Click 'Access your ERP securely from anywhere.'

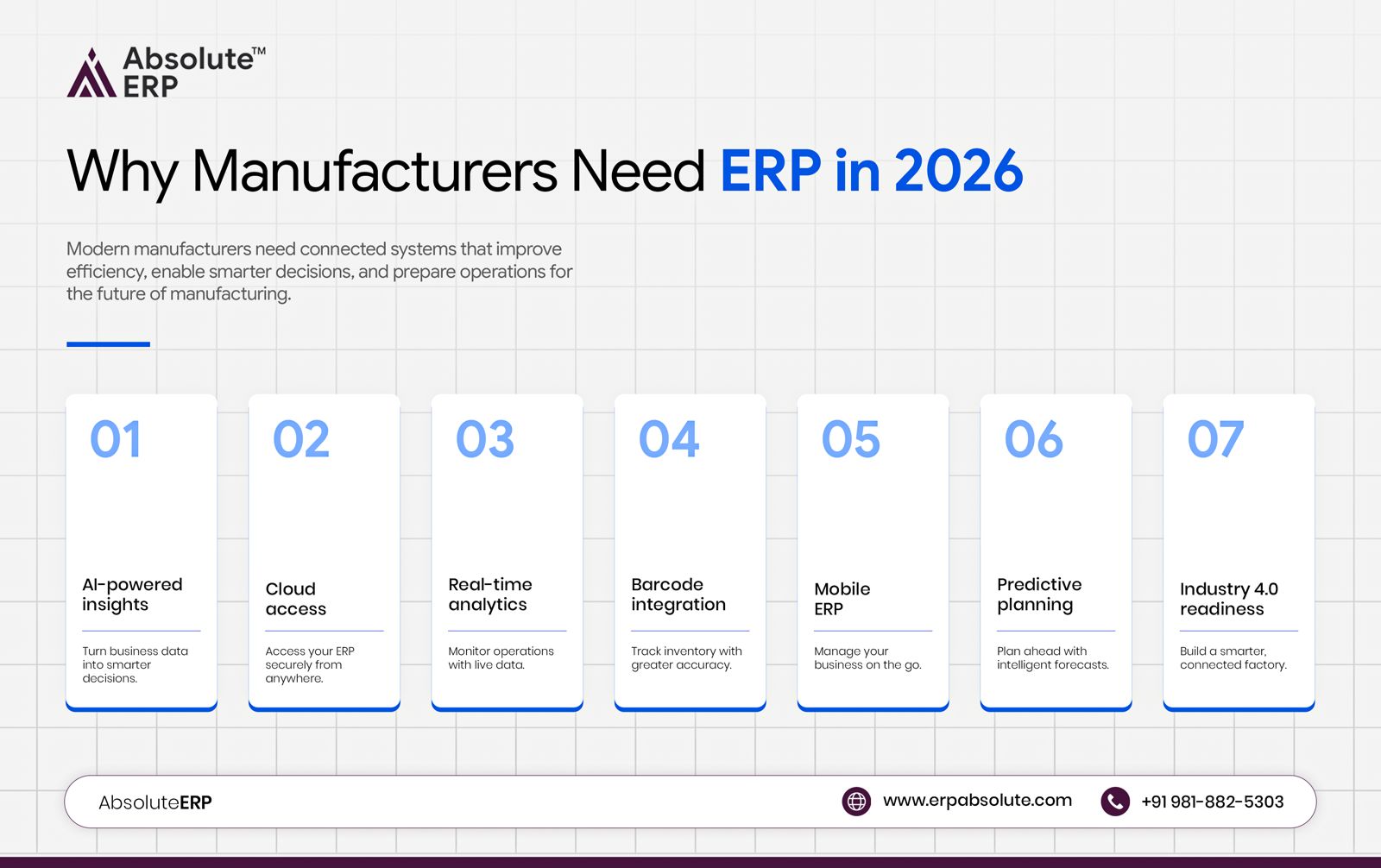[x=310, y=664]
